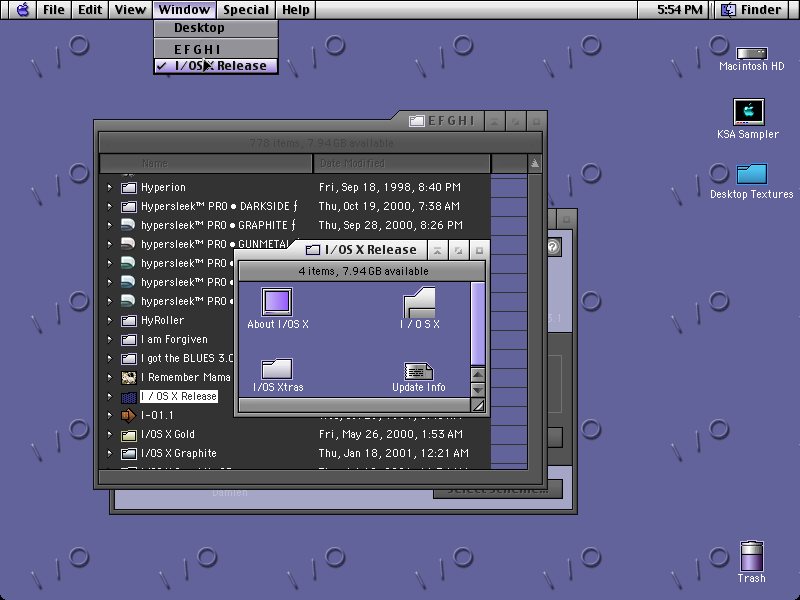Close the open Window menu

(184, 9)
